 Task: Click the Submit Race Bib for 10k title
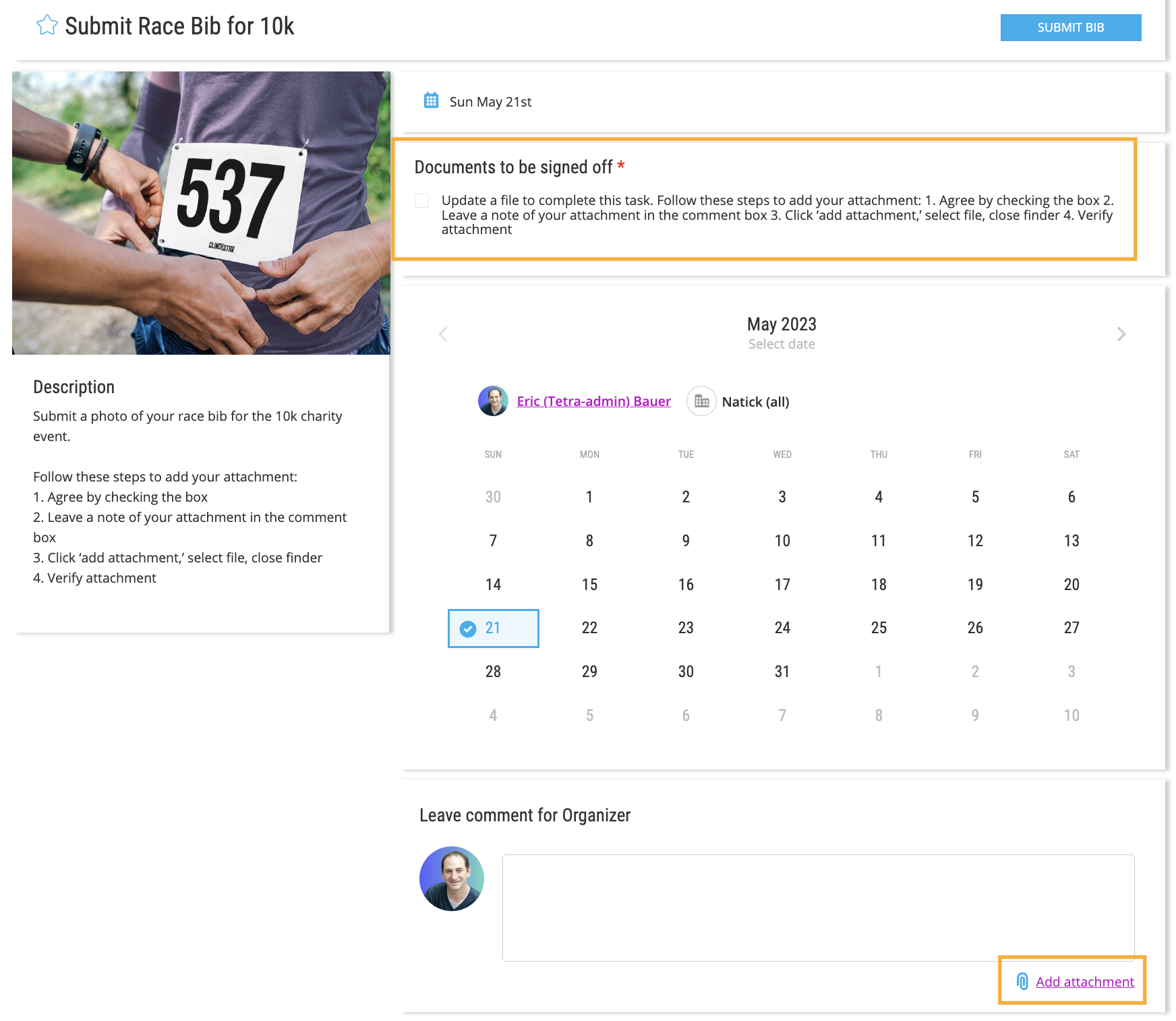[x=179, y=26]
